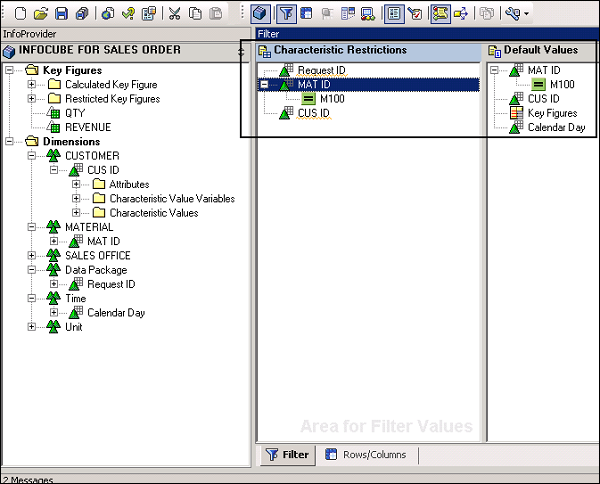Click the Filter funnel toolbar icon
600x484 pixels.
(x=286, y=14)
